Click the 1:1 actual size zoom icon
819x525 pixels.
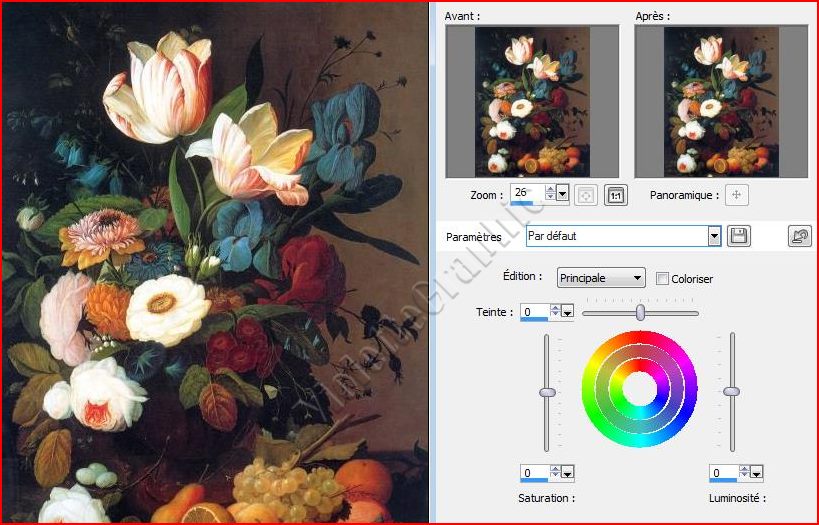pyautogui.click(x=616, y=195)
